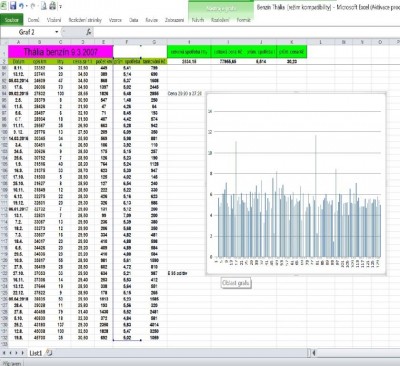Open the Rozložení stránky ribbon tab
This screenshot has height=366, width=400.
85,20
